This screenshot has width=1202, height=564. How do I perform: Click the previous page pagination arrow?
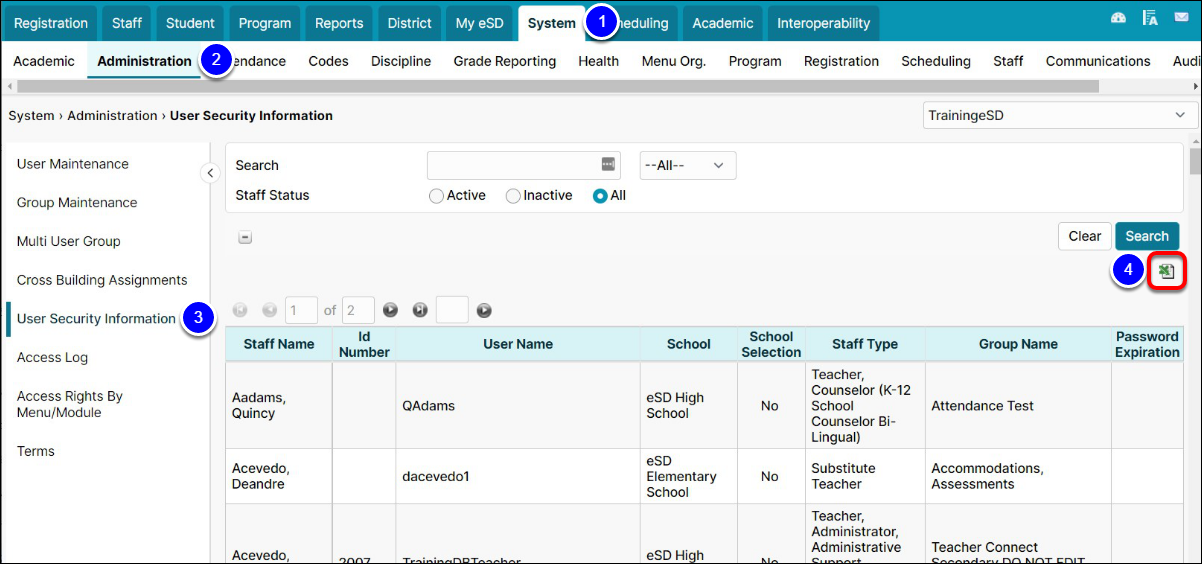[x=269, y=311]
